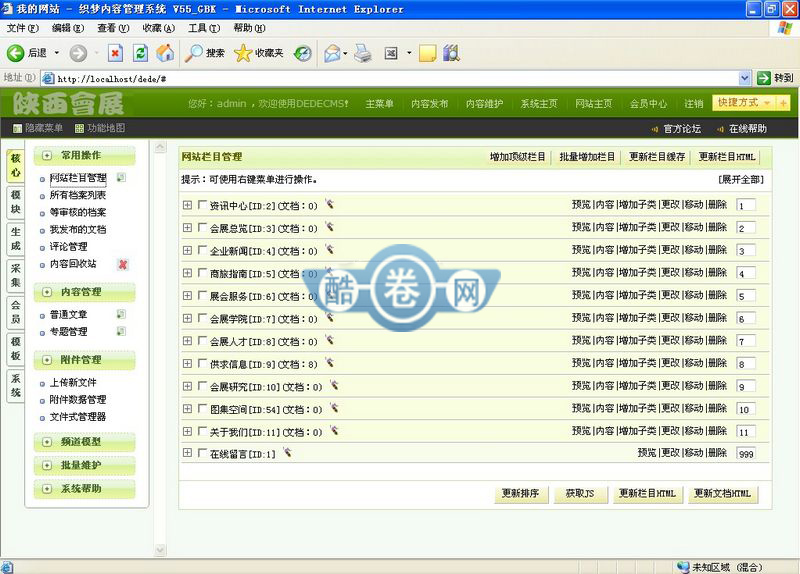Open the 文件(F) menu

pyautogui.click(x=22, y=28)
